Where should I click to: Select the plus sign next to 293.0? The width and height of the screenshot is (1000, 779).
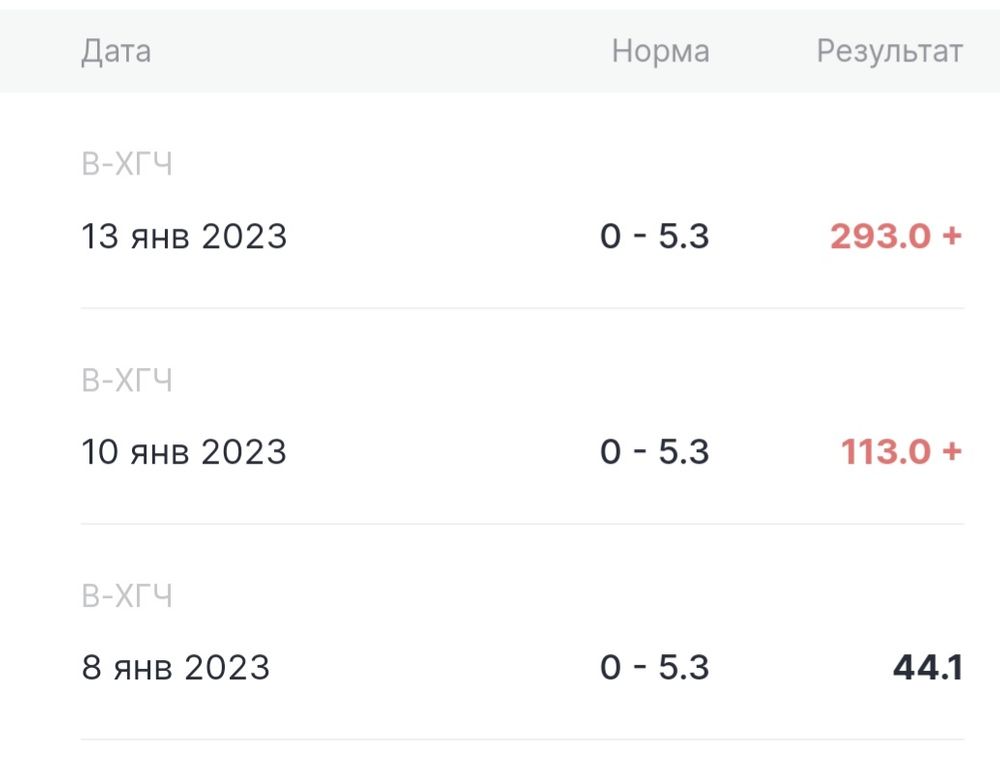[953, 236]
